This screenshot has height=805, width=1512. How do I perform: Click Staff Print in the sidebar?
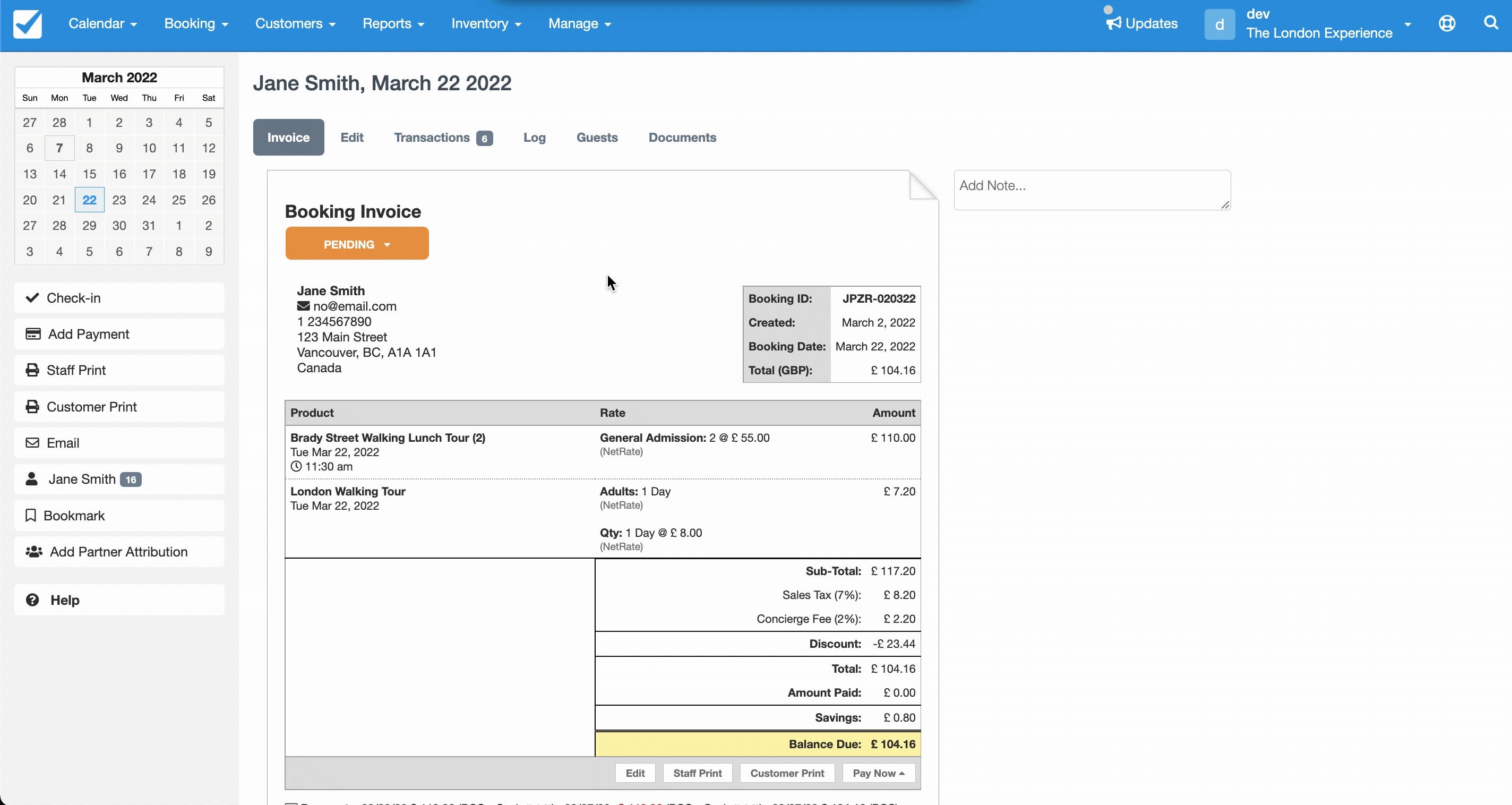tap(119, 370)
